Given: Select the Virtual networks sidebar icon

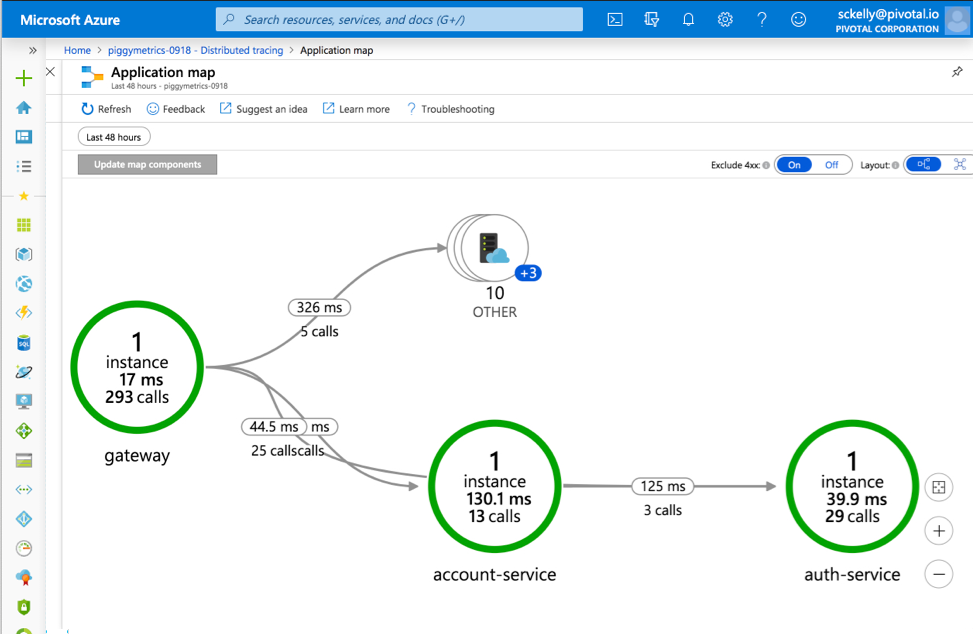Looking at the screenshot, I should [x=22, y=489].
